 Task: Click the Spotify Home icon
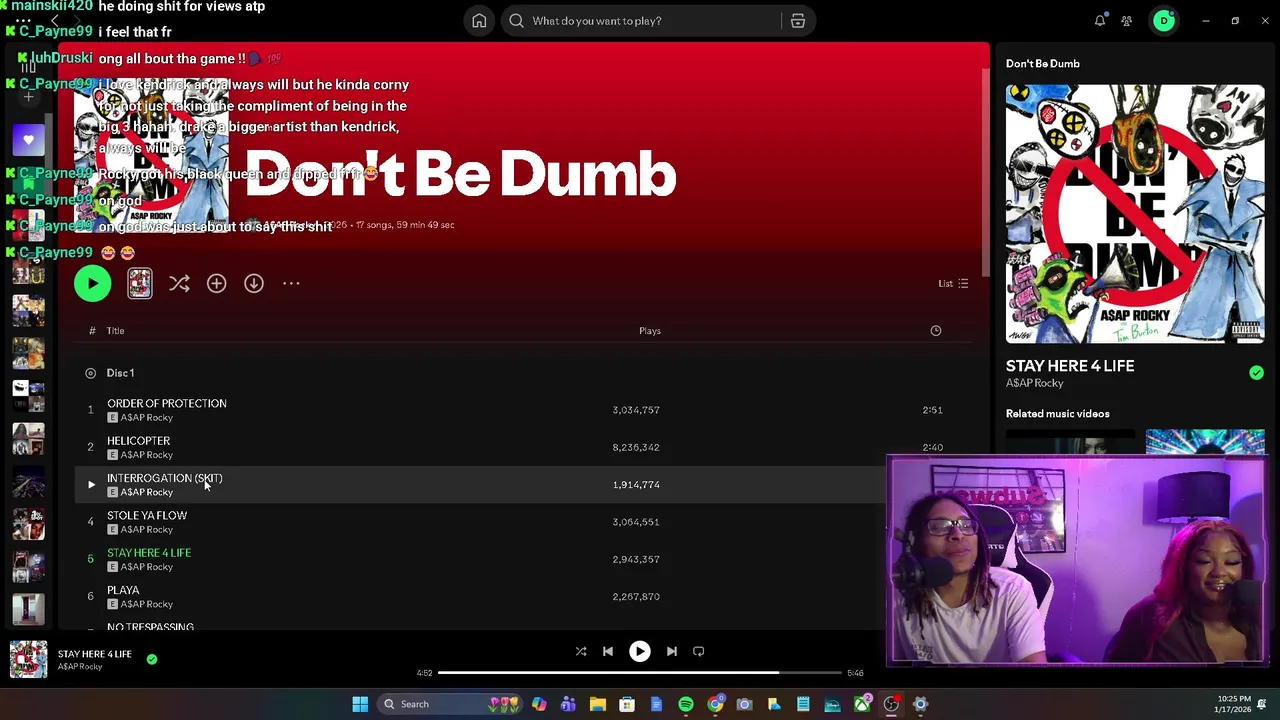click(479, 21)
